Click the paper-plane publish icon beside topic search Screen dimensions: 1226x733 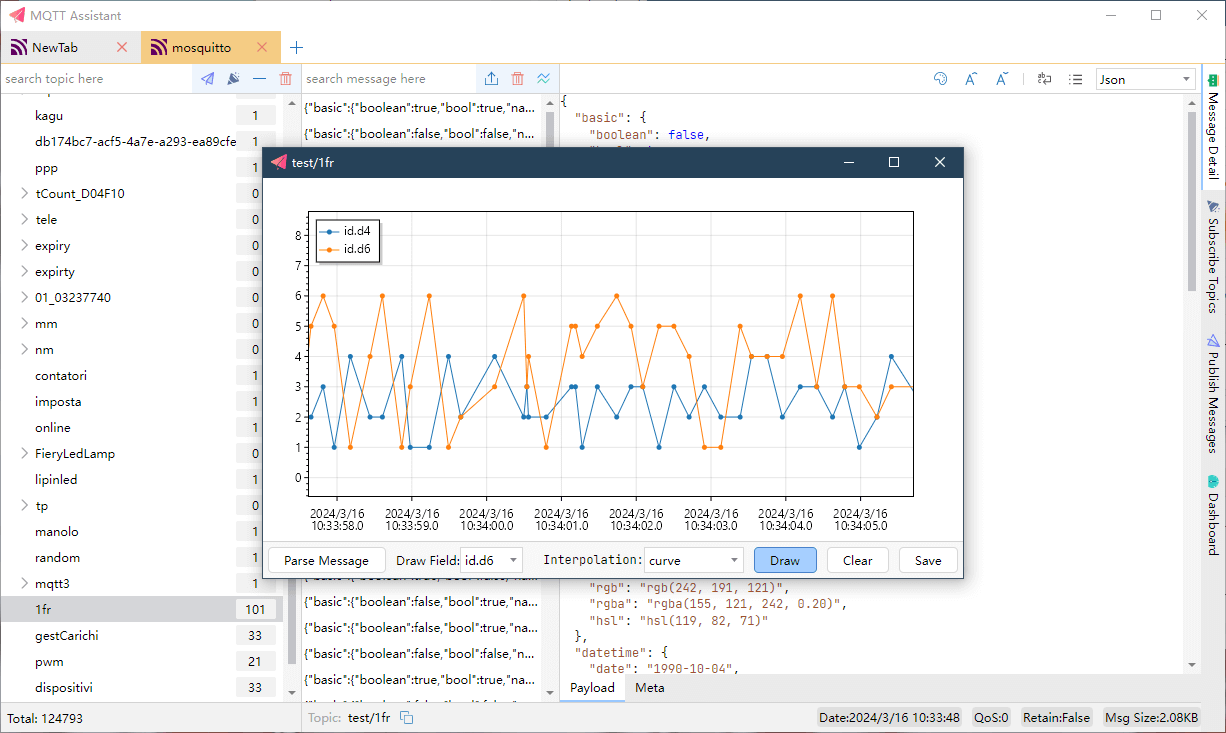tap(207, 79)
